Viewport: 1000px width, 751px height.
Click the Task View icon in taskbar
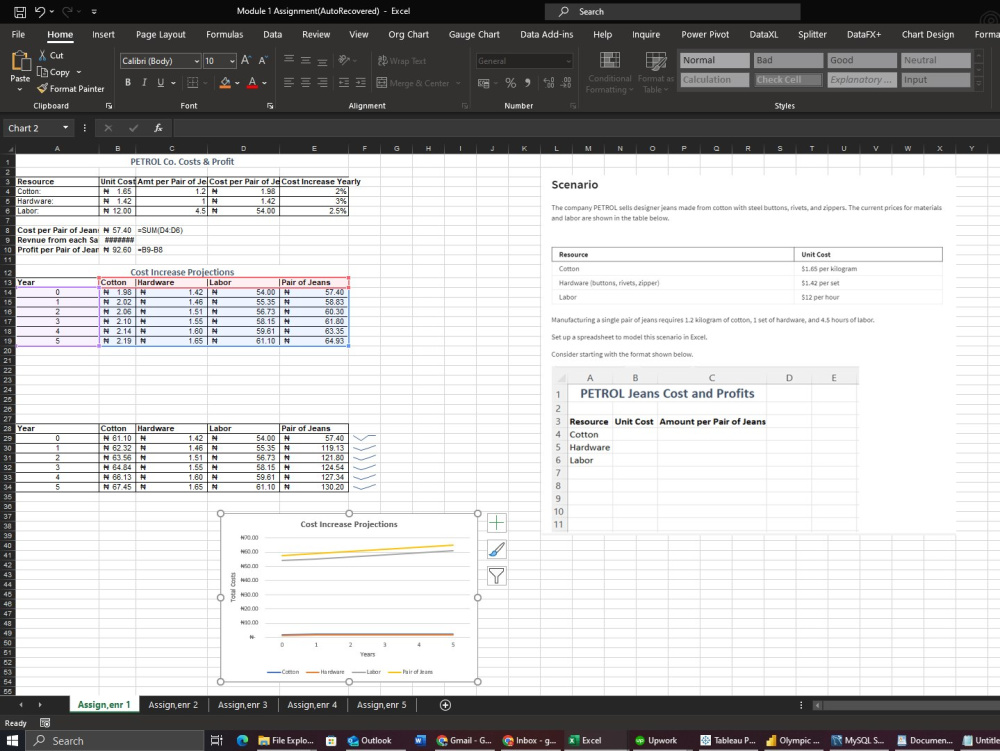(x=216, y=740)
